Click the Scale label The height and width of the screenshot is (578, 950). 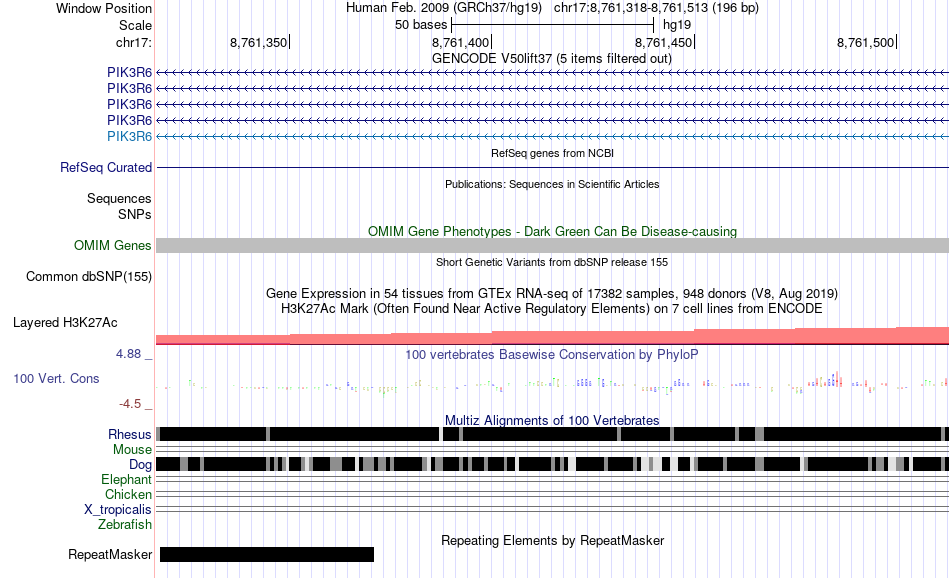tap(135, 25)
